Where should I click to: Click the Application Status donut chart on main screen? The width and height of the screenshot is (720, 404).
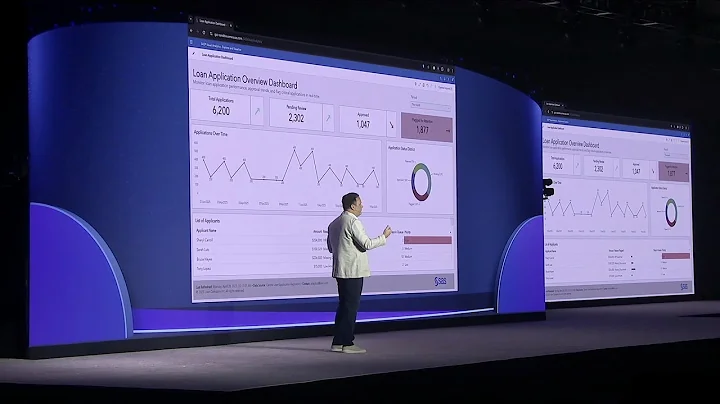click(x=421, y=181)
